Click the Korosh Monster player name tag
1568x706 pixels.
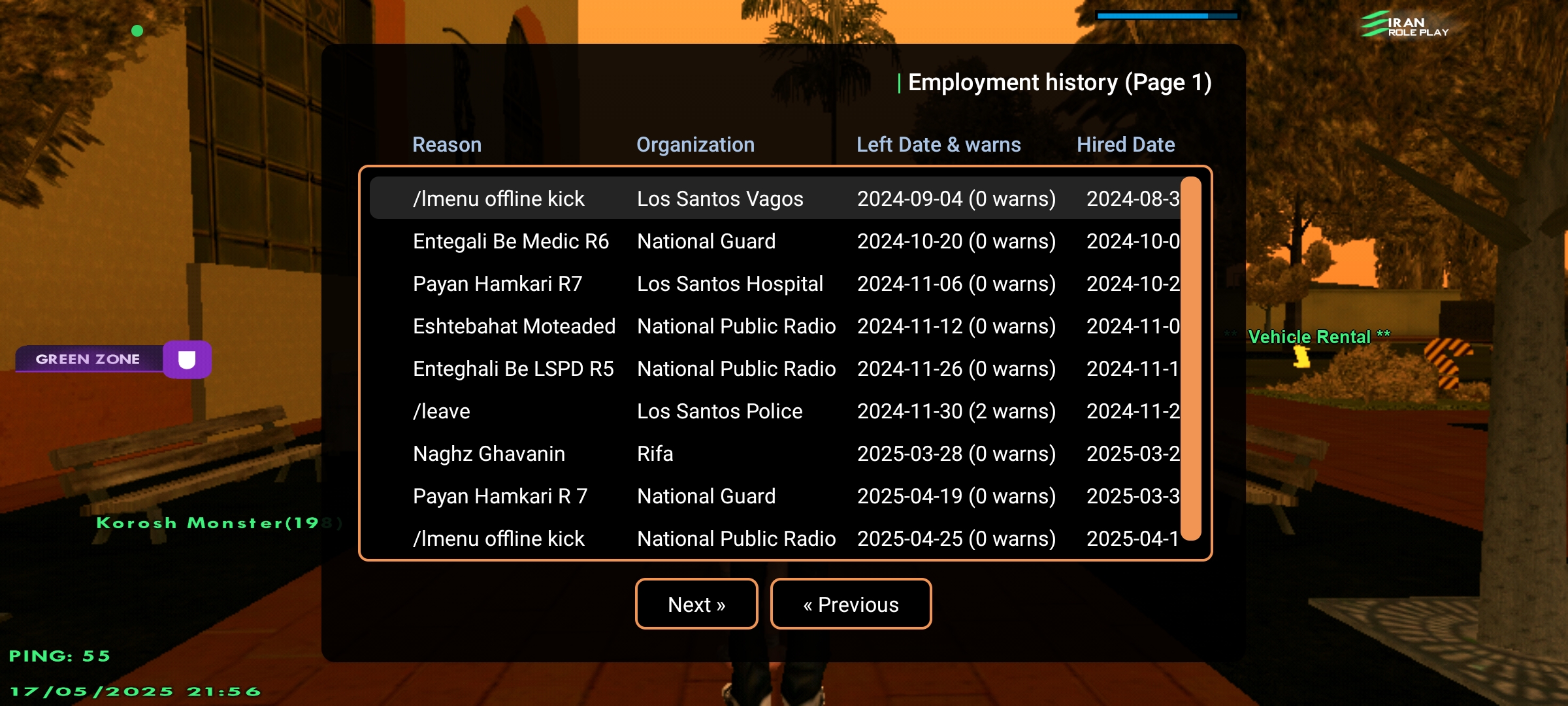[219, 523]
